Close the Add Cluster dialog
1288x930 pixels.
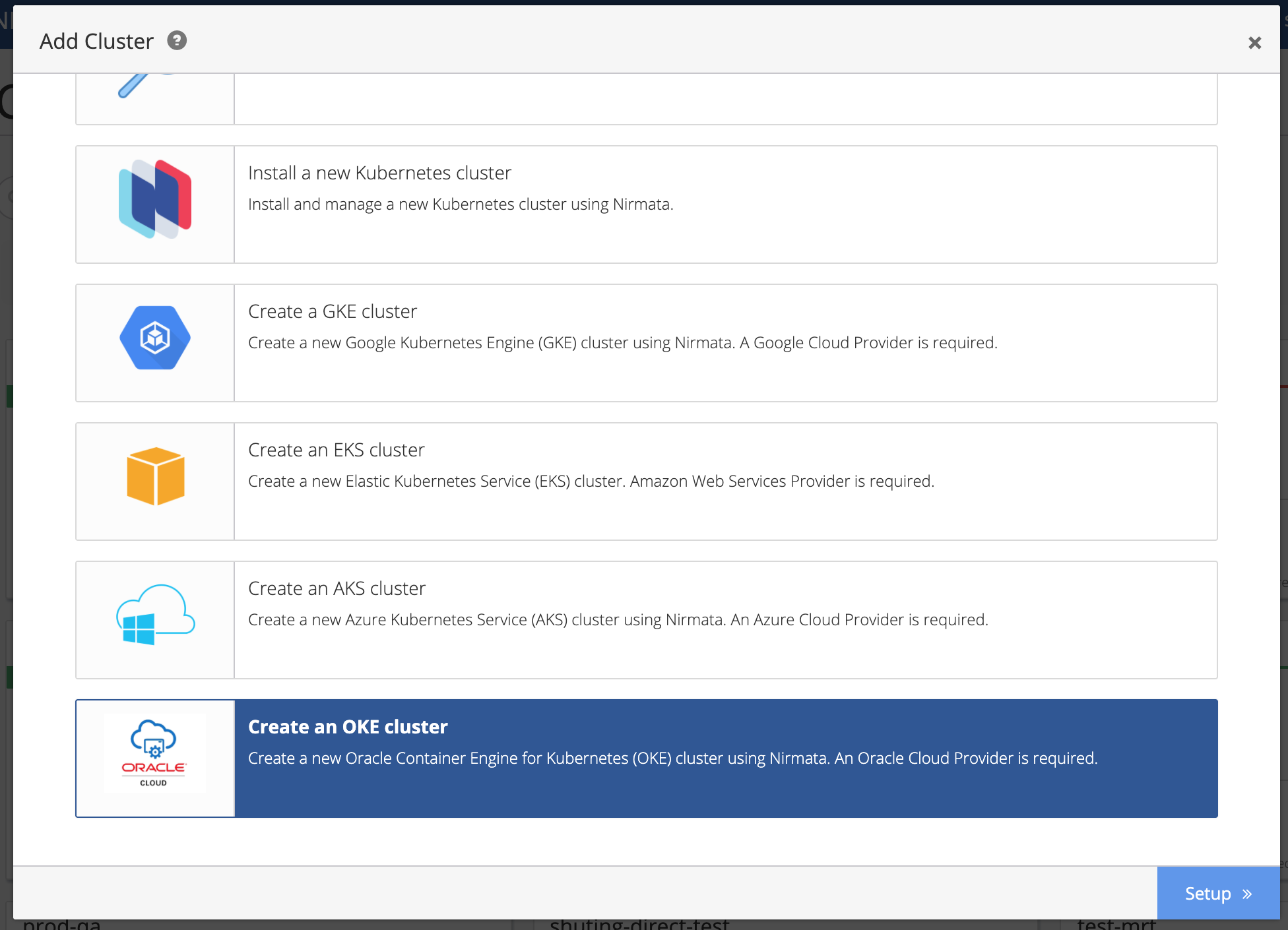click(1254, 43)
